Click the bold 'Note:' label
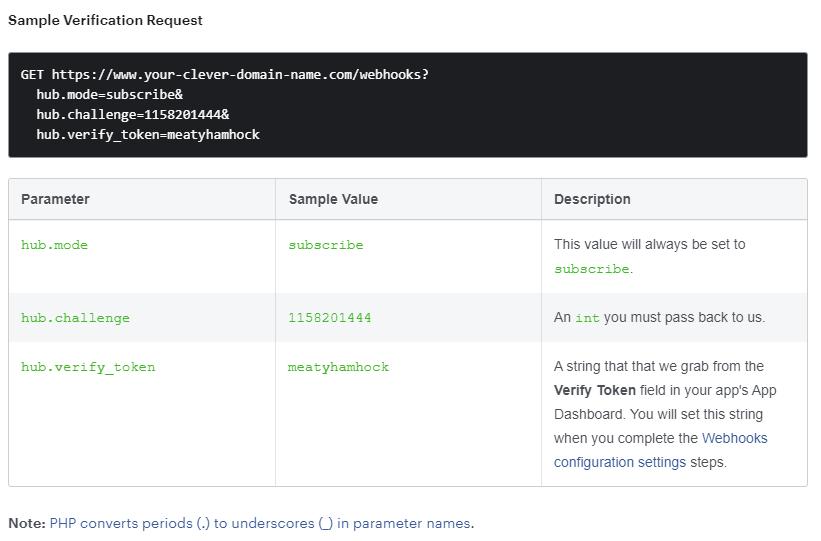This screenshot has height=541, width=821. click(27, 523)
